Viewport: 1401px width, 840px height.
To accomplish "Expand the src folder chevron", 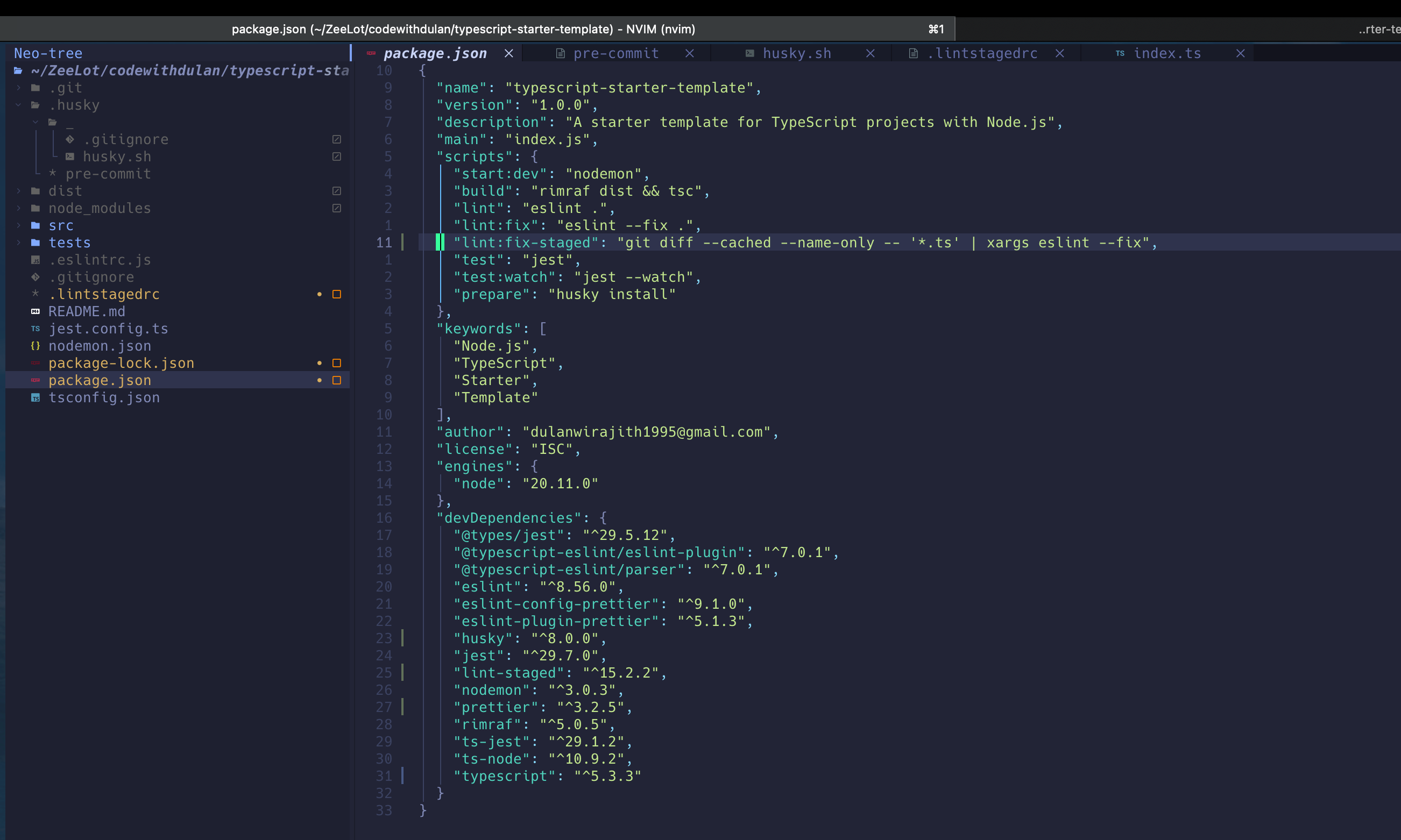I will click(18, 225).
